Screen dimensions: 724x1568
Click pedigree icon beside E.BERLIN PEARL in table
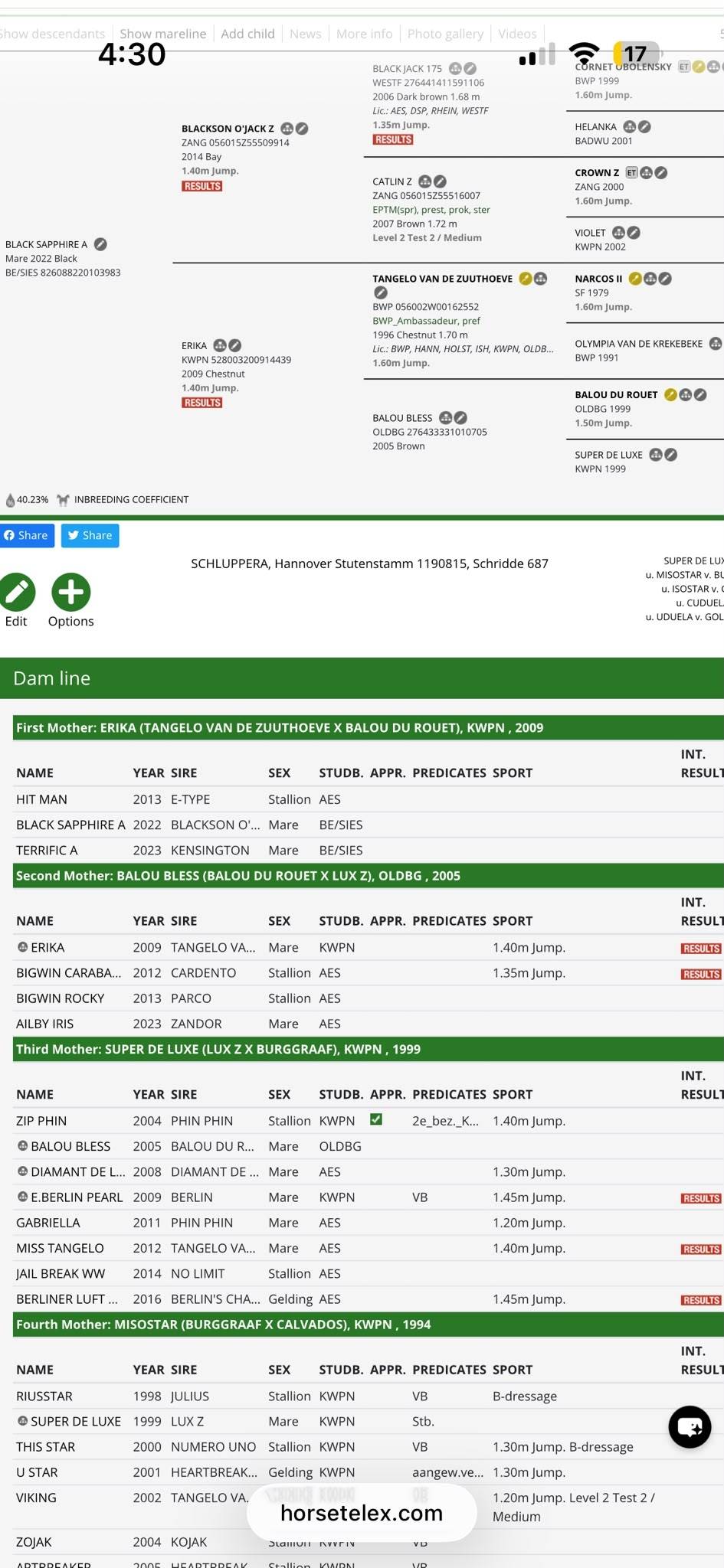coord(22,1196)
